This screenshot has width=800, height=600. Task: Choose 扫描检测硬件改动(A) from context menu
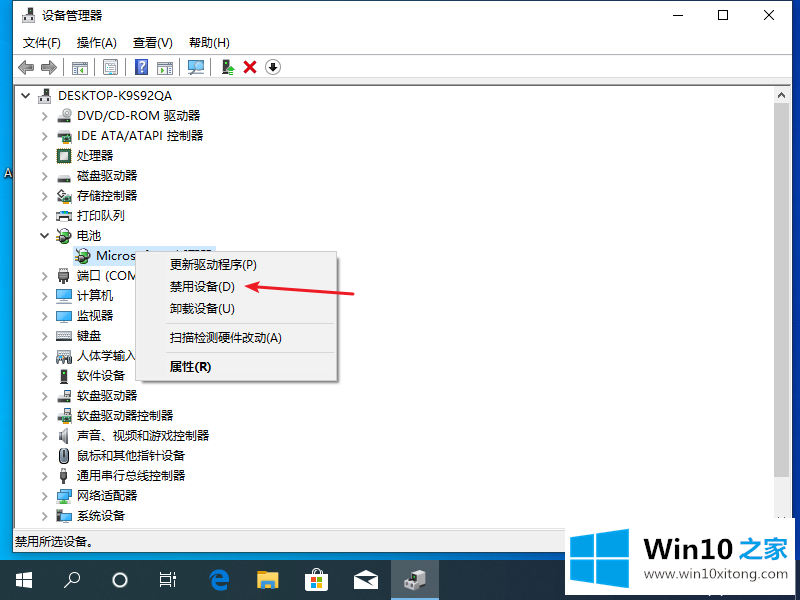click(x=236, y=338)
